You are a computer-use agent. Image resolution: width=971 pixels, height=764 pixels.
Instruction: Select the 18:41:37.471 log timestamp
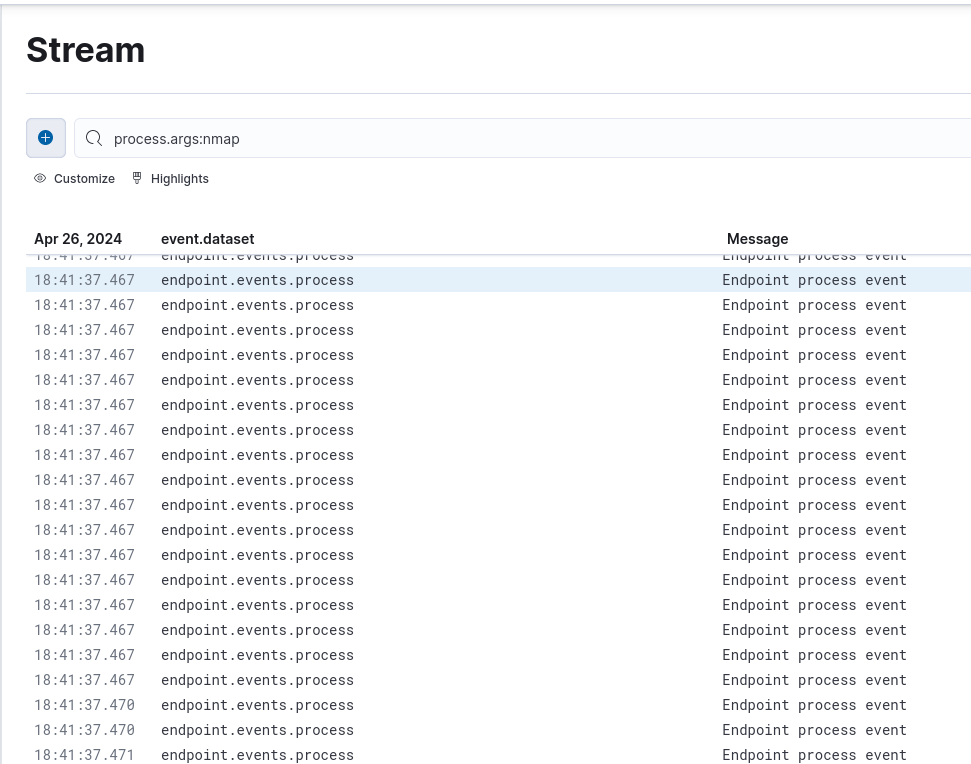coord(84,755)
